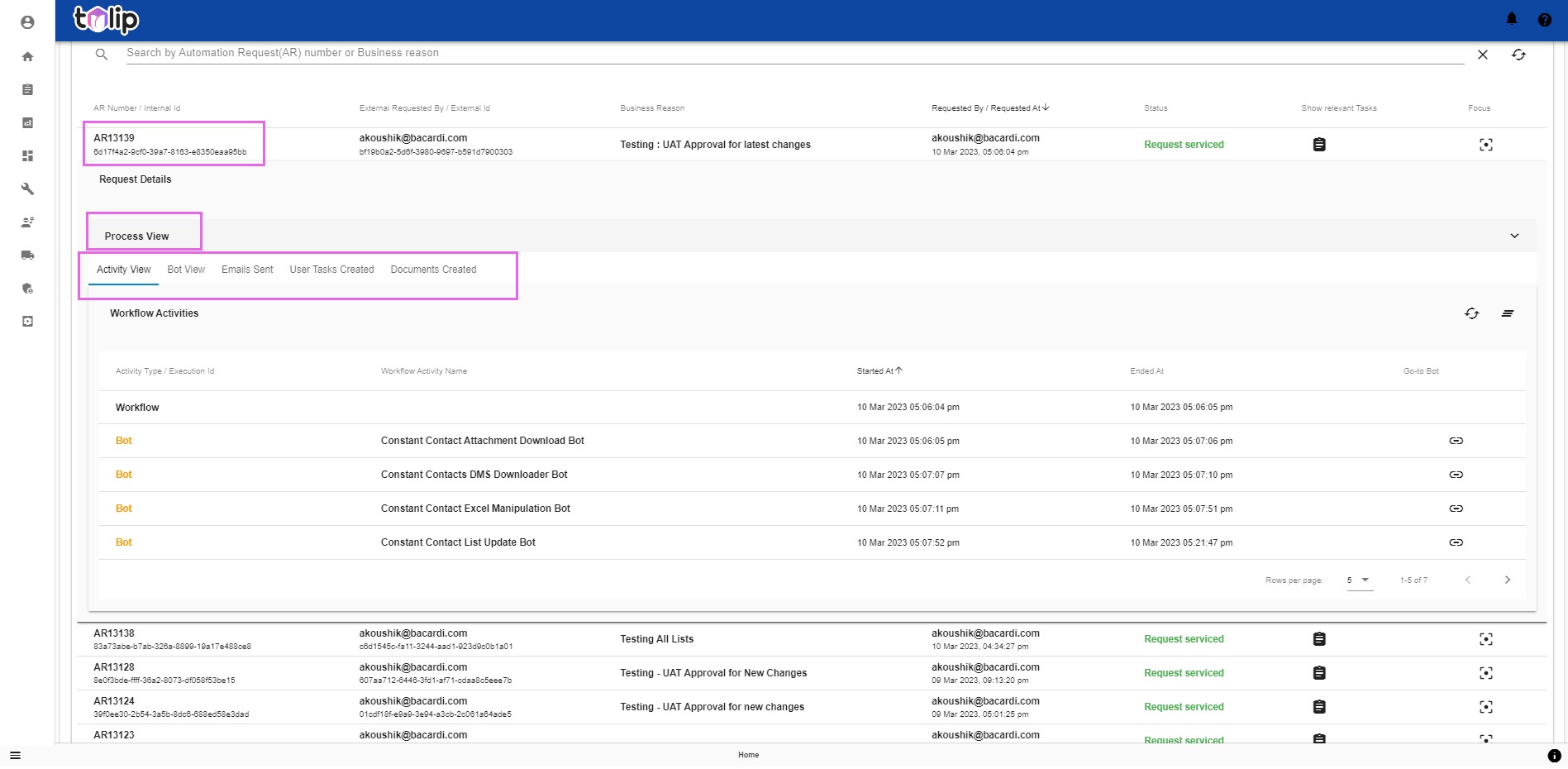Click business reason Testing All Lists

click(657, 639)
